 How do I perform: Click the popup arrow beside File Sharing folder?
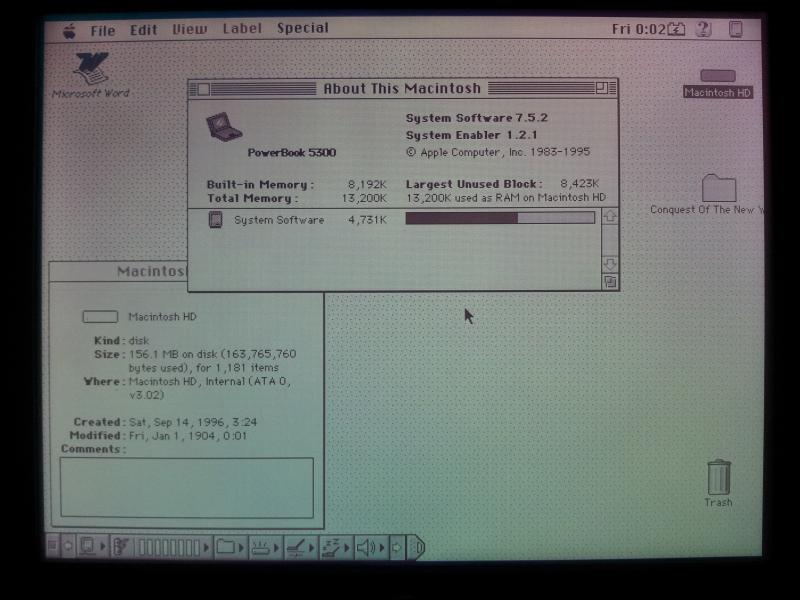(x=241, y=548)
